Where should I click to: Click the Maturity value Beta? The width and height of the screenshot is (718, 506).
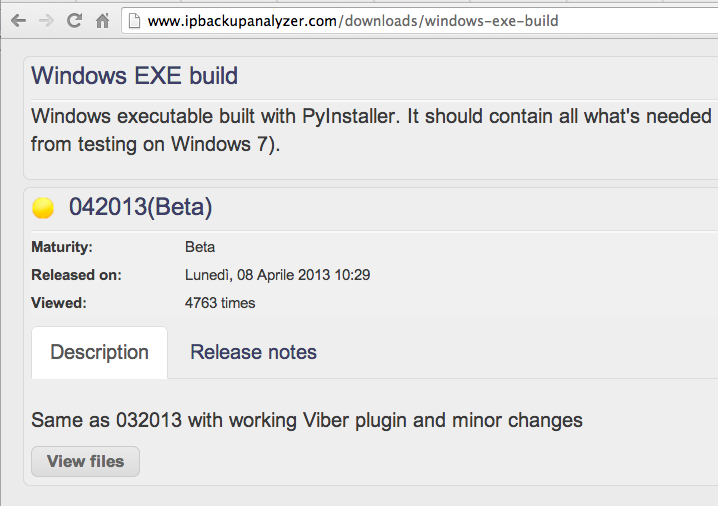(200, 247)
